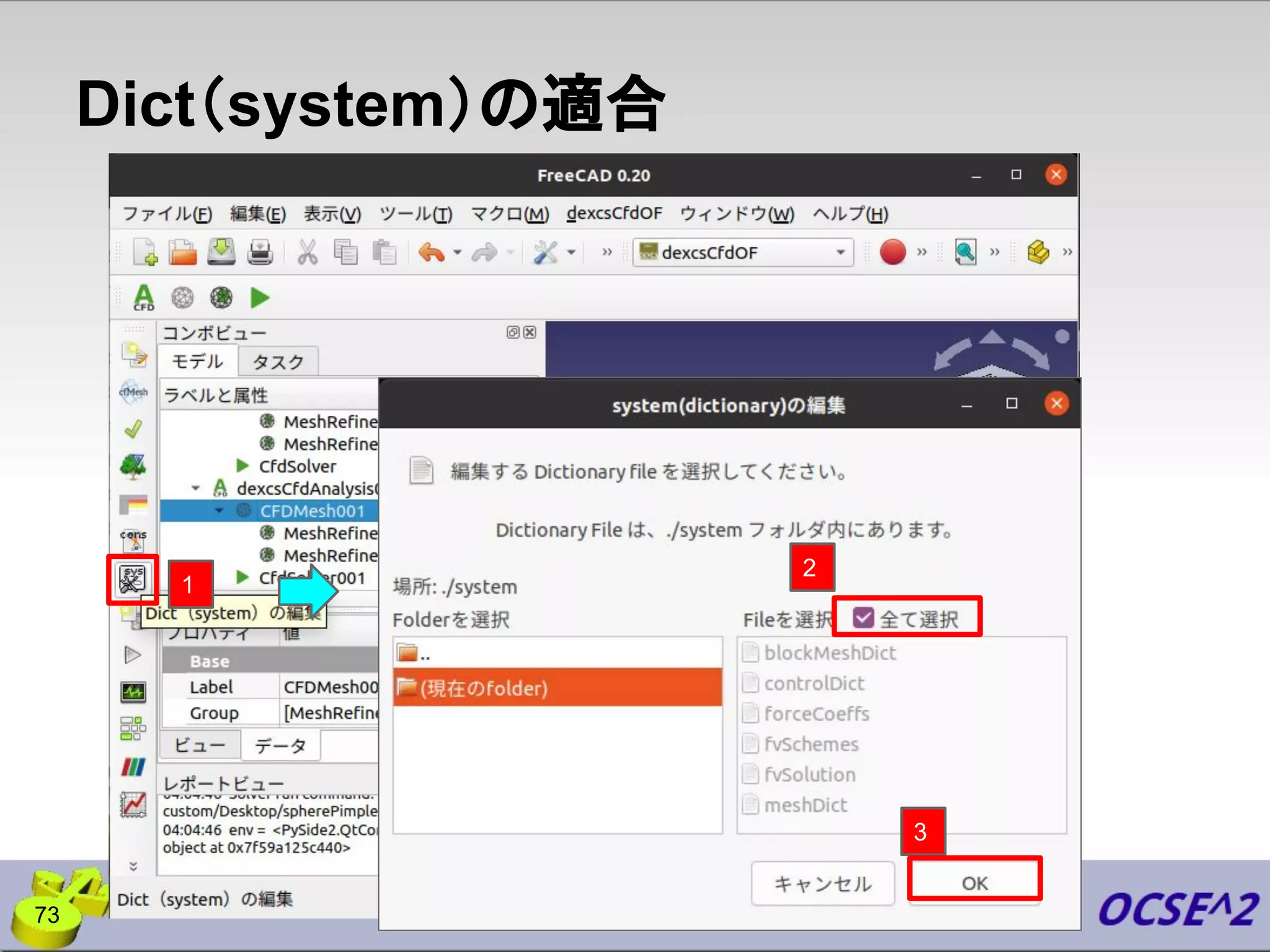Open the 表示(V) menu
The height and width of the screenshot is (952, 1270).
(332, 214)
